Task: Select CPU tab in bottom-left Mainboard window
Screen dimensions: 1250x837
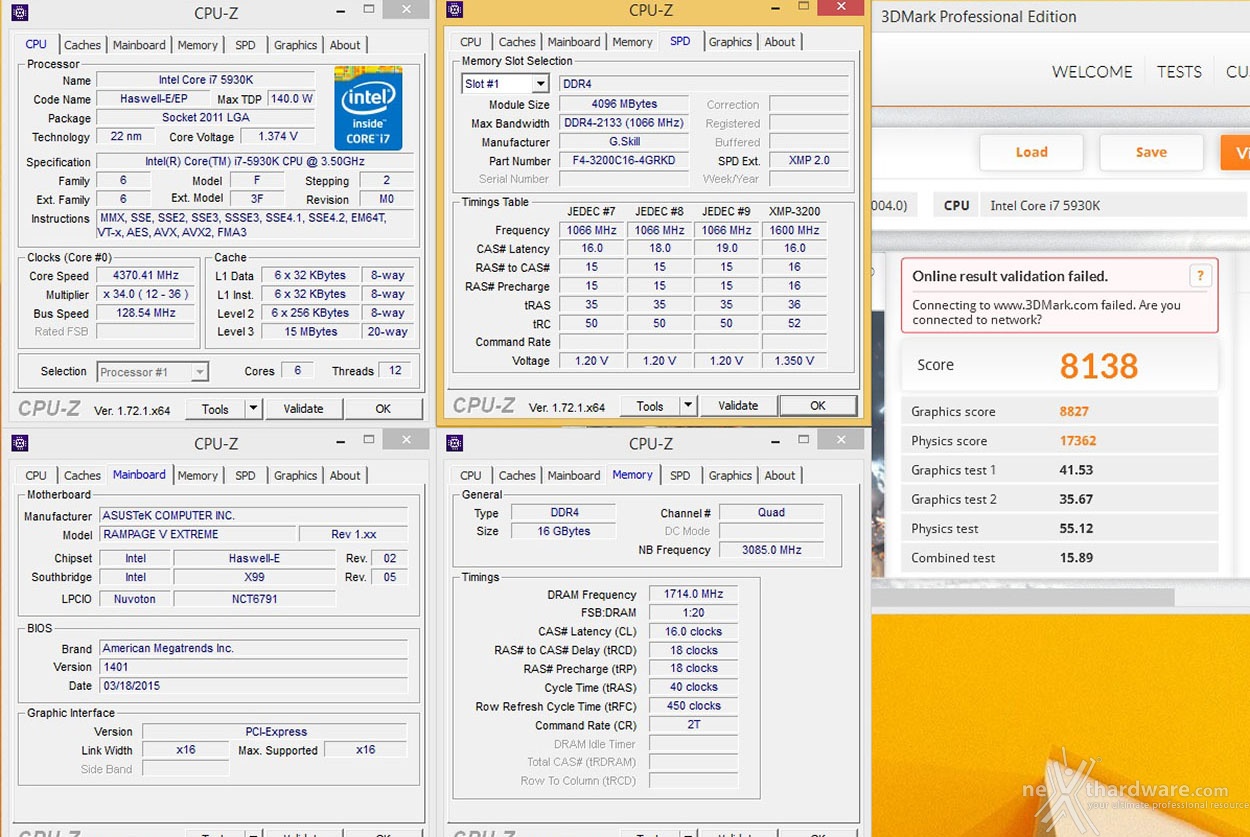Action: [36, 476]
